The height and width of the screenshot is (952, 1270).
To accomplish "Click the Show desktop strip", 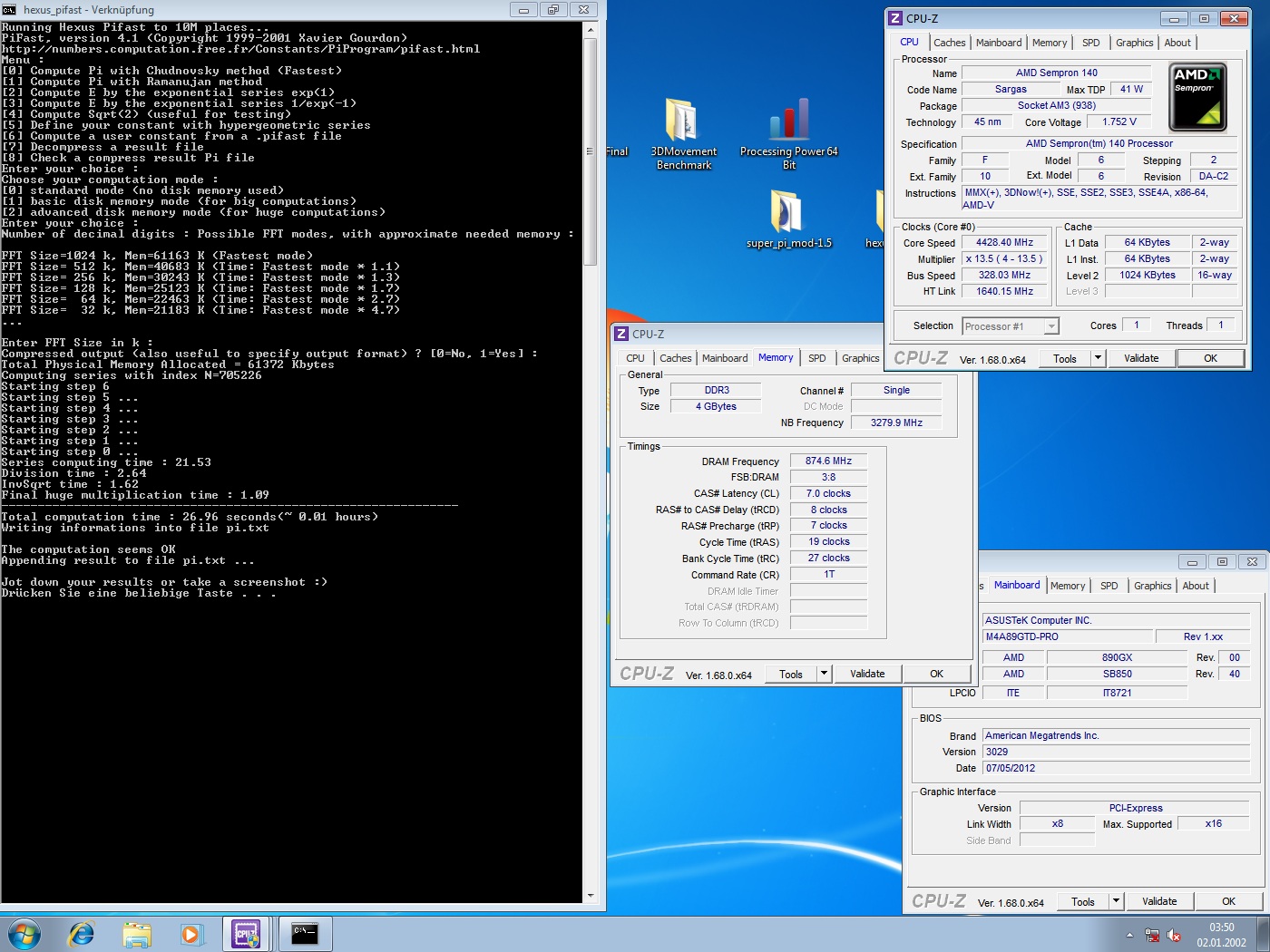I will [x=1263, y=934].
